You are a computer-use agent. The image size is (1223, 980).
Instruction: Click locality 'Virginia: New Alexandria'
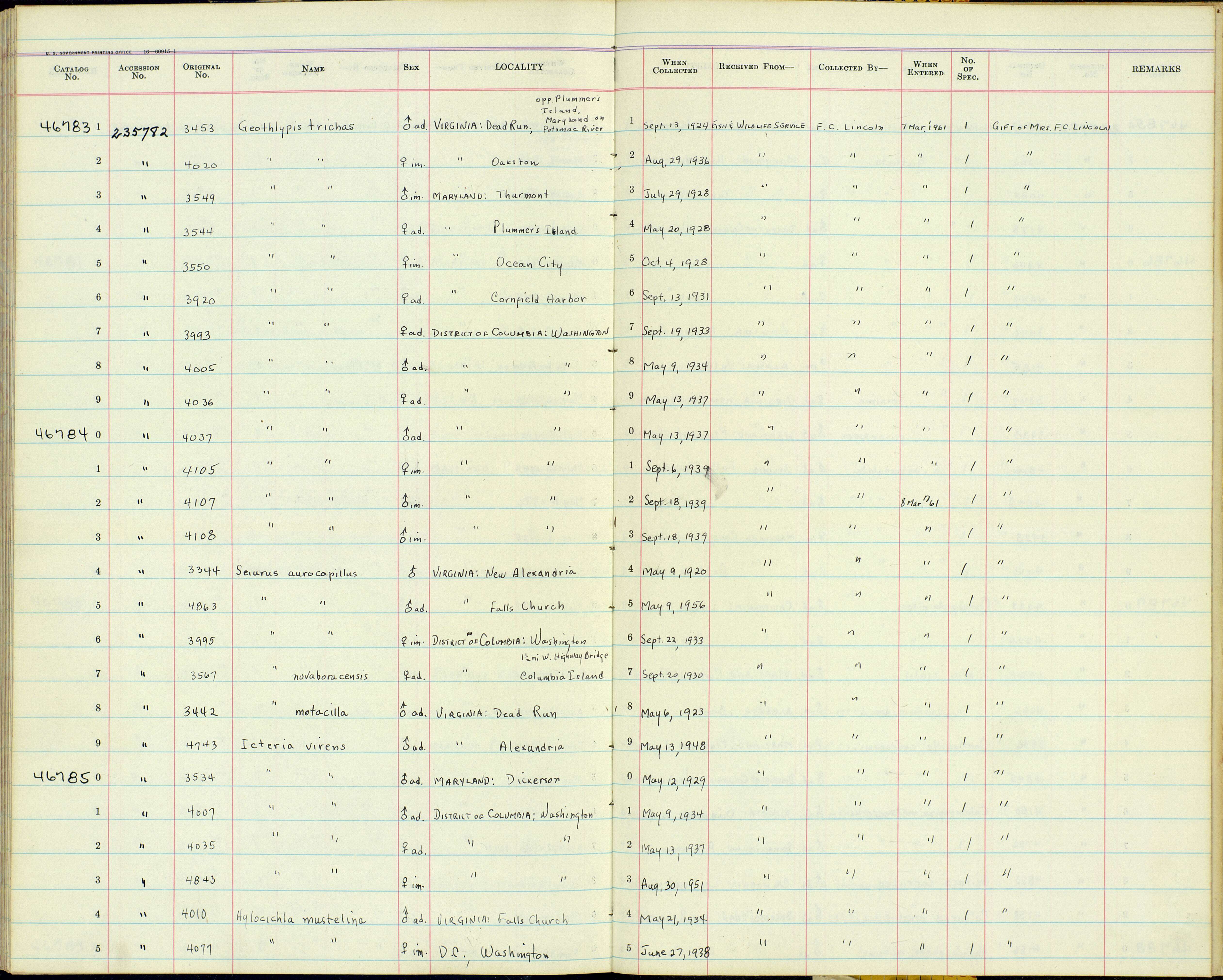(504, 572)
